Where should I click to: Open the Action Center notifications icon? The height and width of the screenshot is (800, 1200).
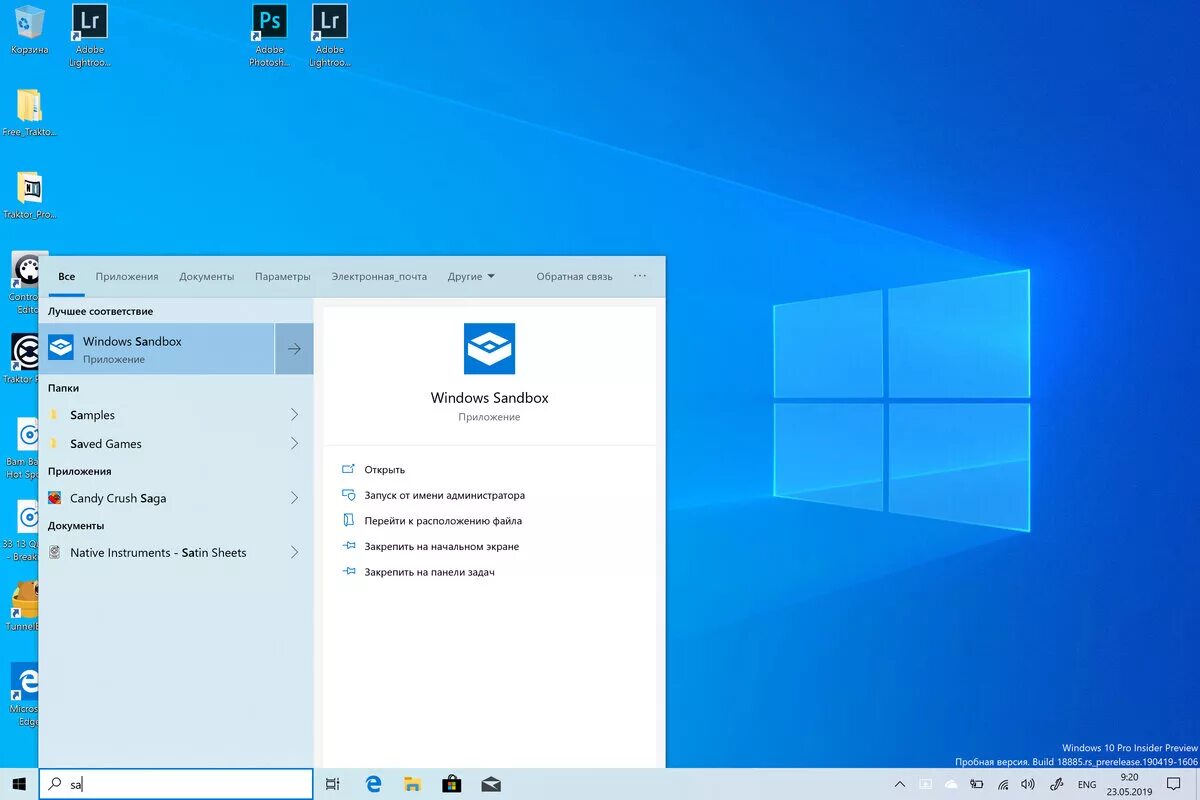coord(1173,785)
